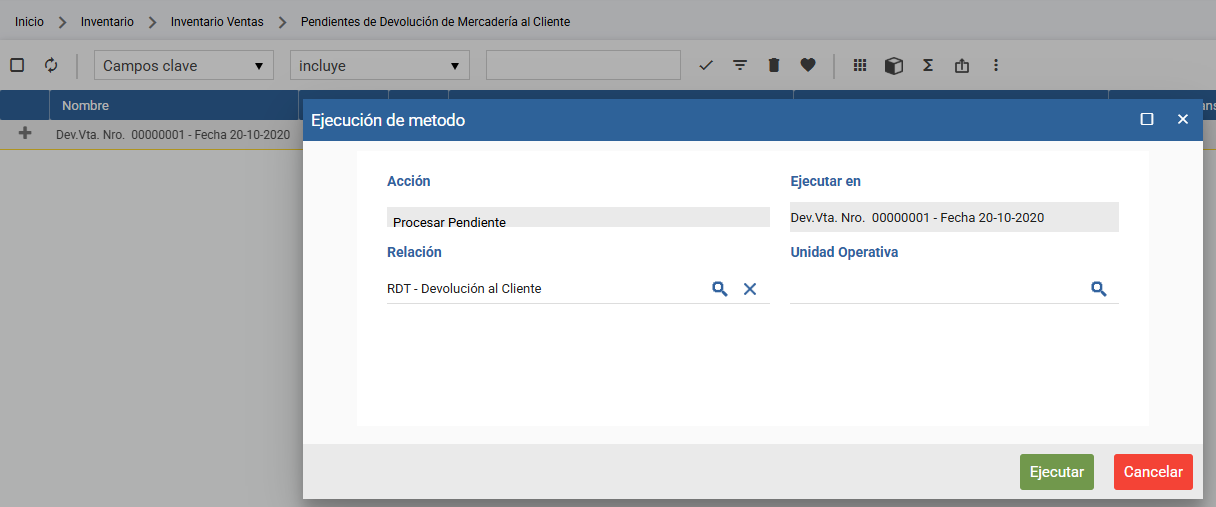This screenshot has height=507, width=1216.
Task: Open the filter list icon
Action: 740,65
